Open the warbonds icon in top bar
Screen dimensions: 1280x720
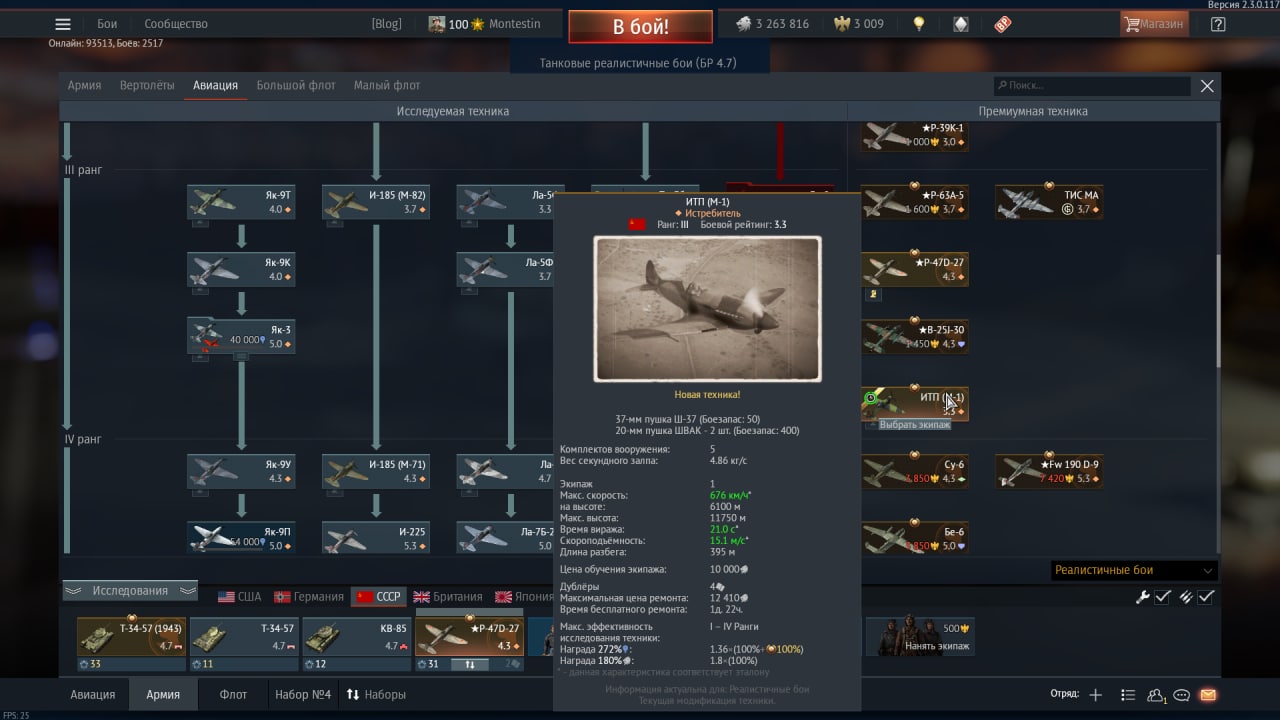[x=961, y=24]
